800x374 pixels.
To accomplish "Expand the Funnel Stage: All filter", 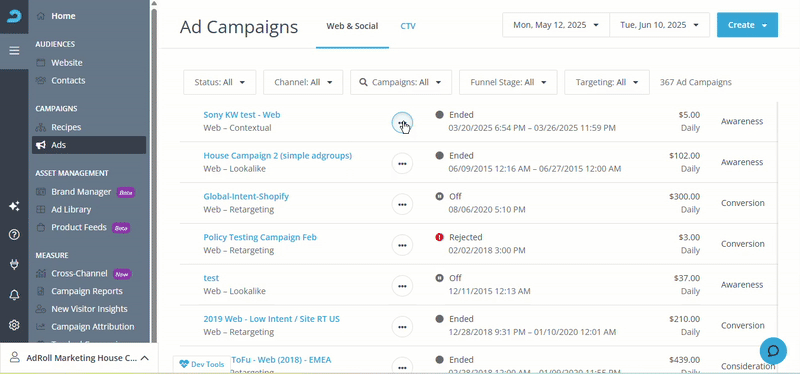I will click(508, 82).
